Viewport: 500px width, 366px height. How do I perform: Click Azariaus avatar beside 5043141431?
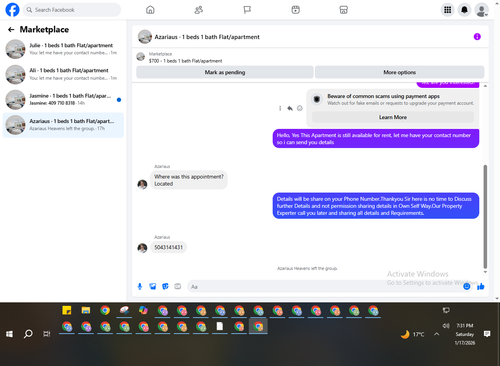(x=142, y=248)
